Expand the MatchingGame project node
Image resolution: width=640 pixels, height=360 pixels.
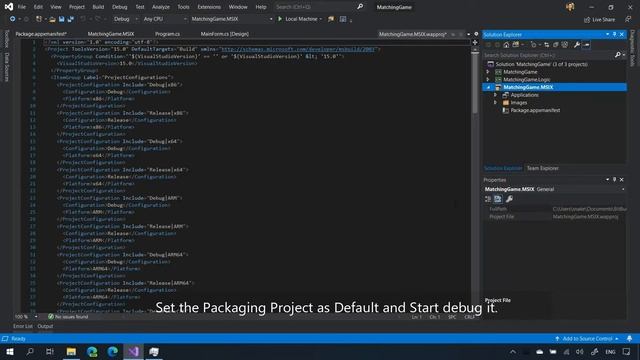pyautogui.click(x=488, y=72)
